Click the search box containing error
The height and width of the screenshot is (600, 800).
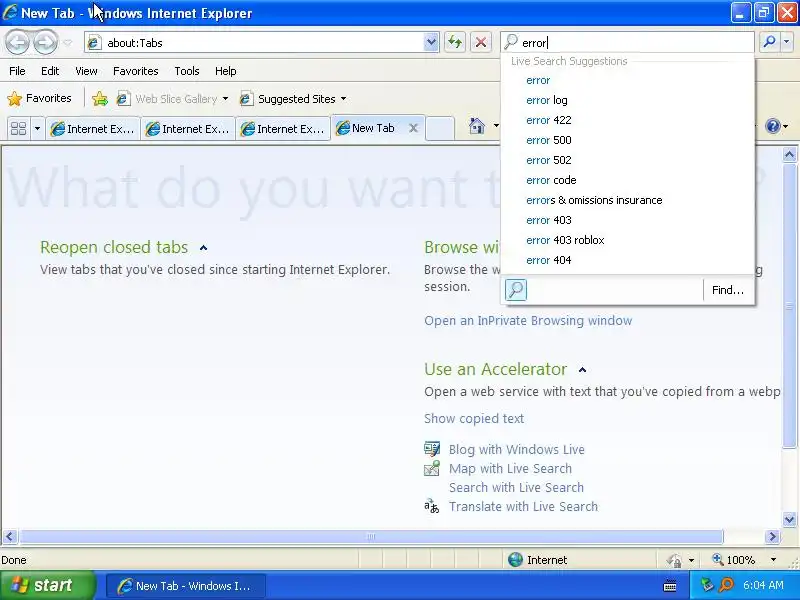pos(627,42)
